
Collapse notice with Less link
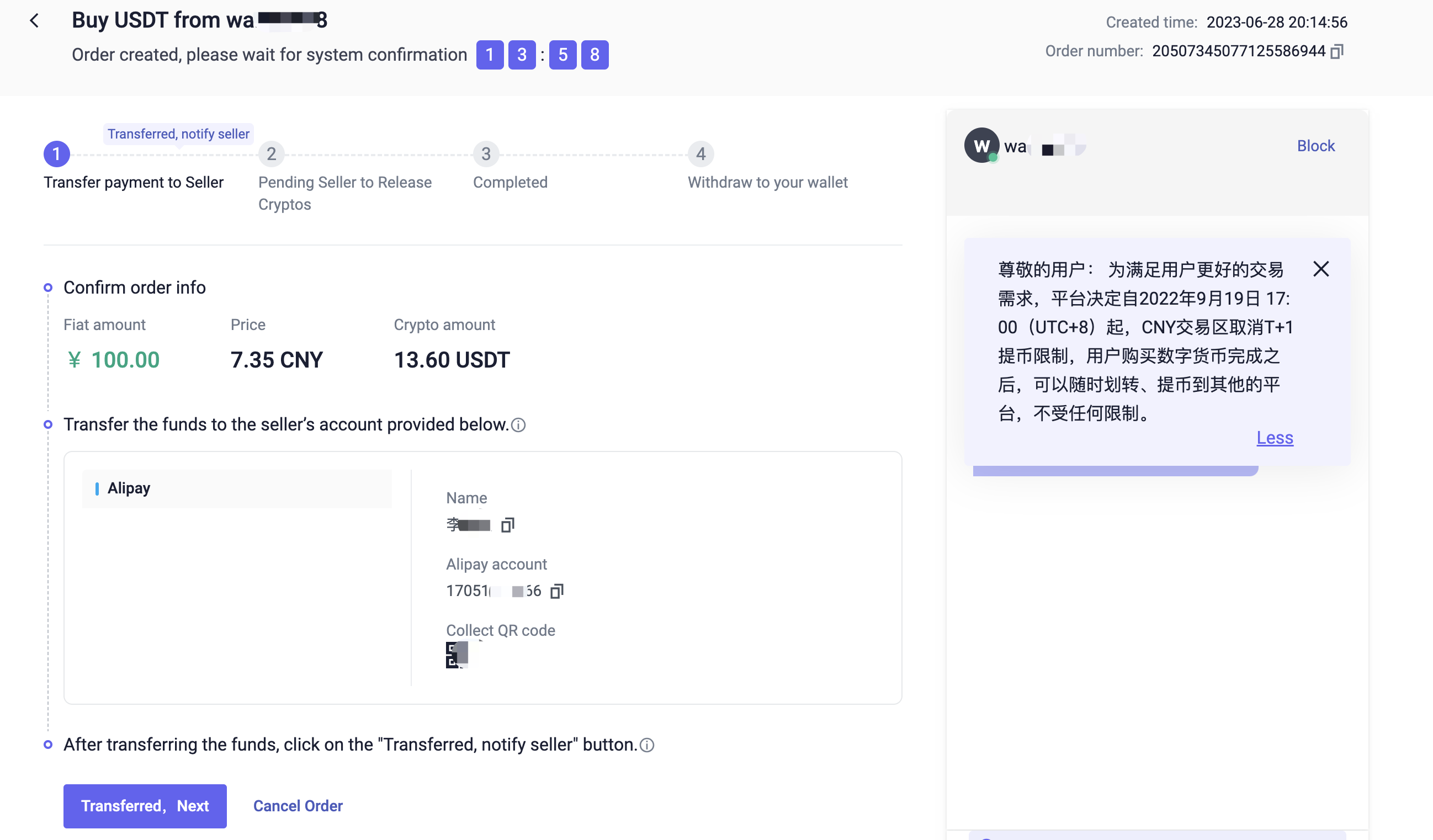click(x=1275, y=437)
